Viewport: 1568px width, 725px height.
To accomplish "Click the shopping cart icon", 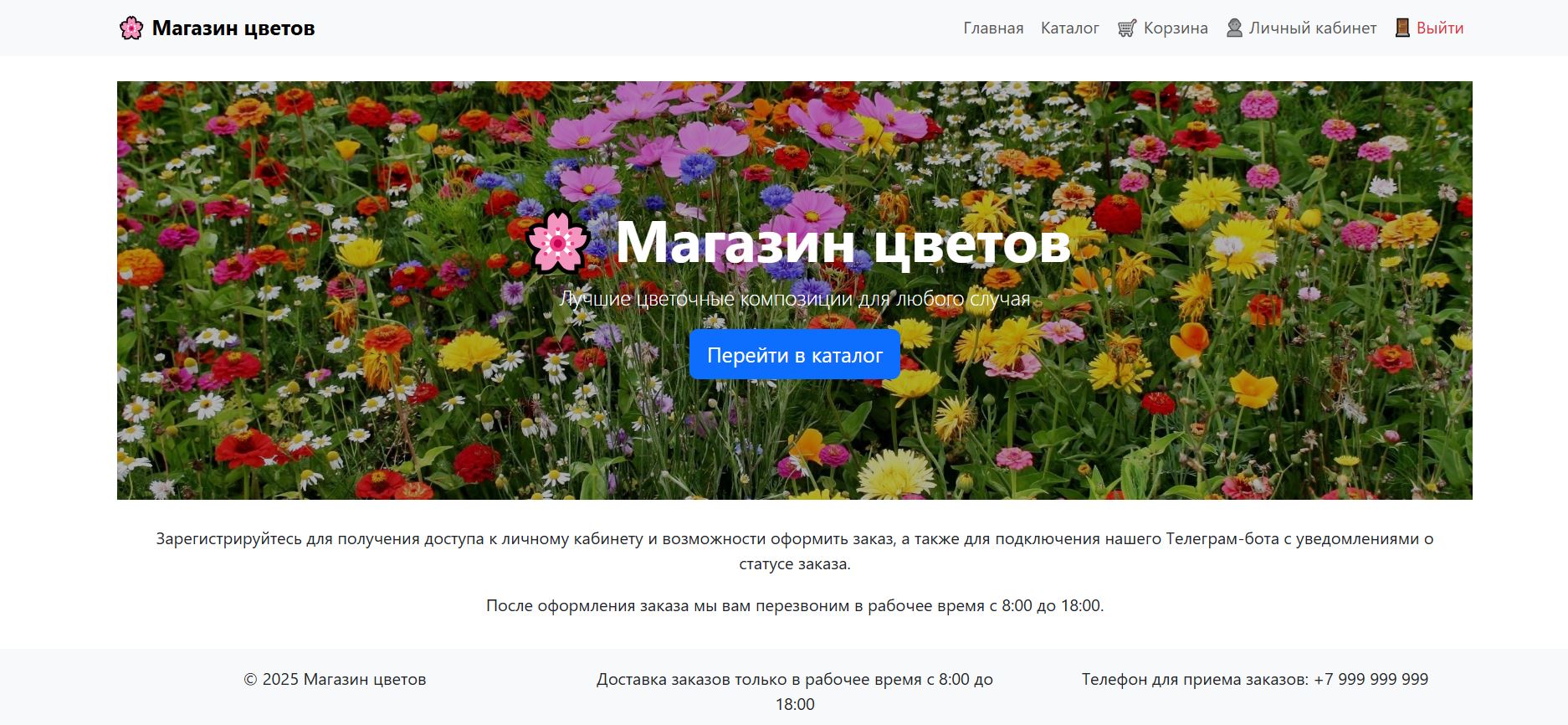I will 1127,28.
